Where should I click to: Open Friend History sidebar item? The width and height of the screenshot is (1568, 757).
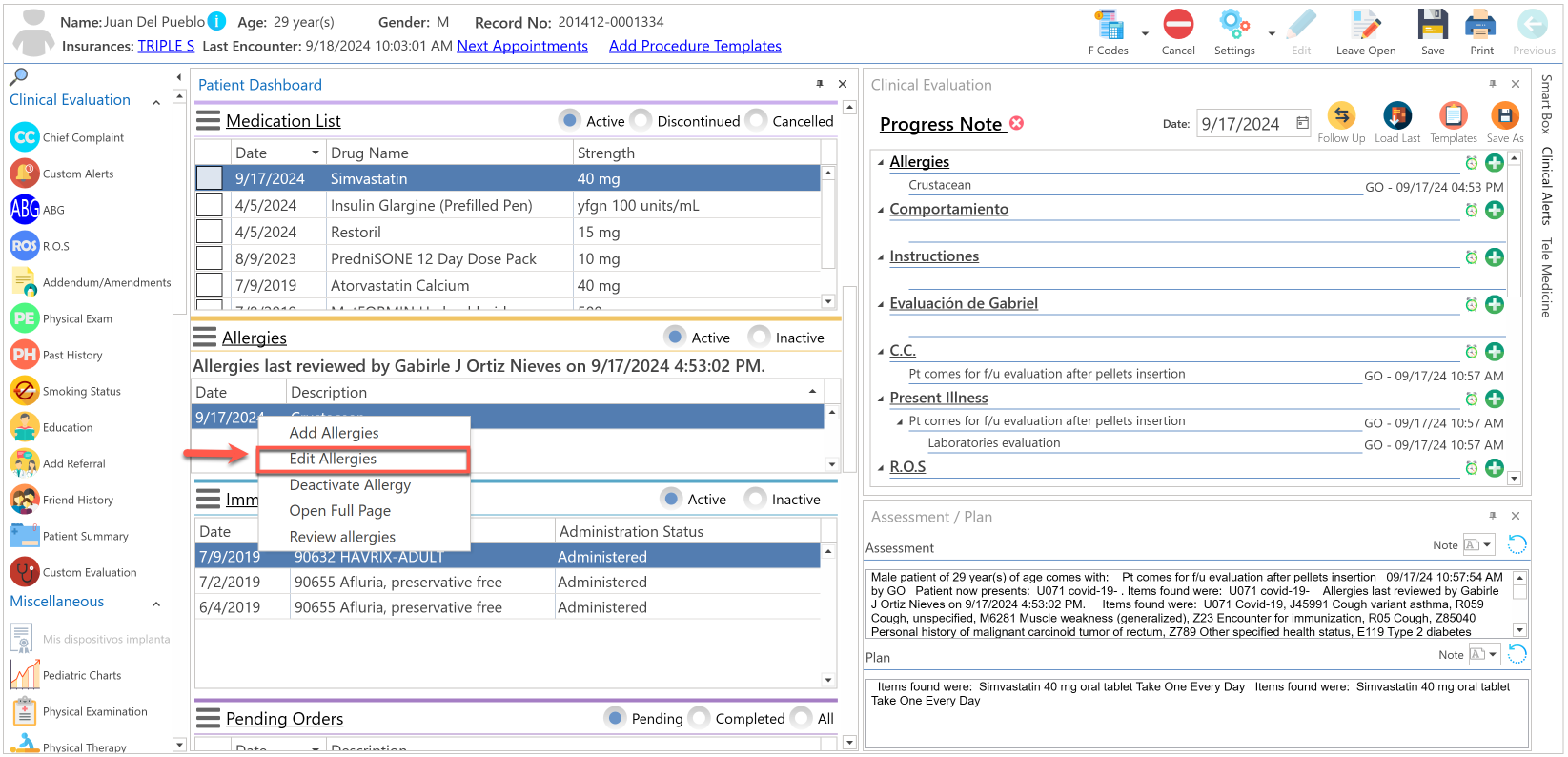pos(63,500)
